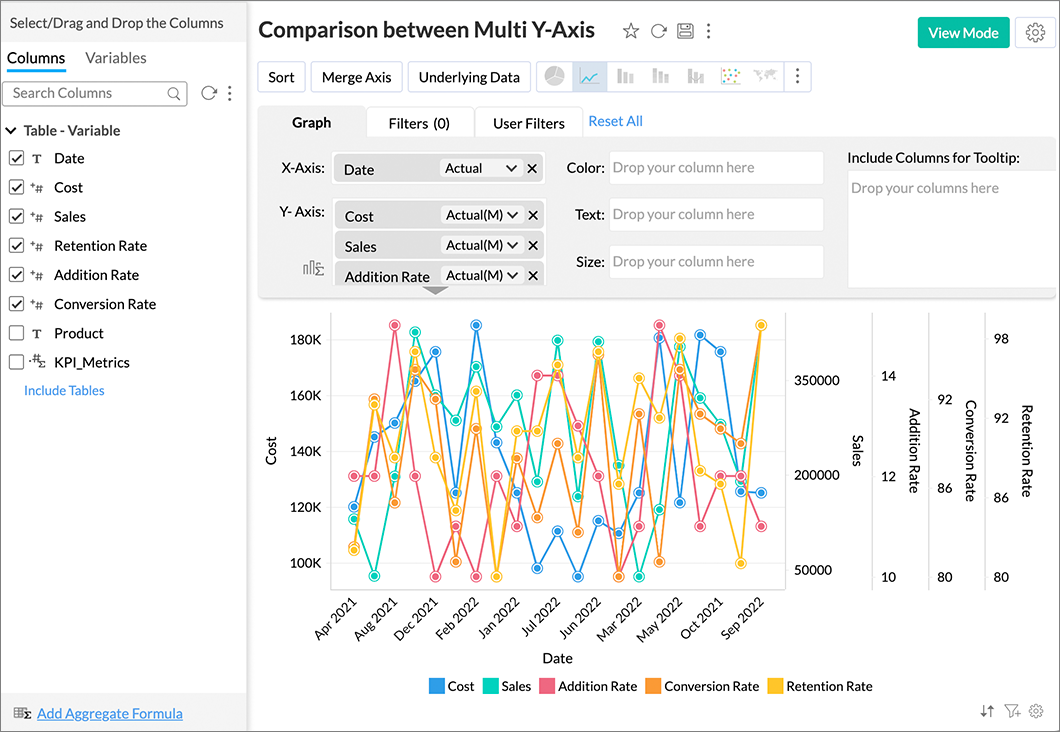Click the Retention Rate legend swatch

775,686
